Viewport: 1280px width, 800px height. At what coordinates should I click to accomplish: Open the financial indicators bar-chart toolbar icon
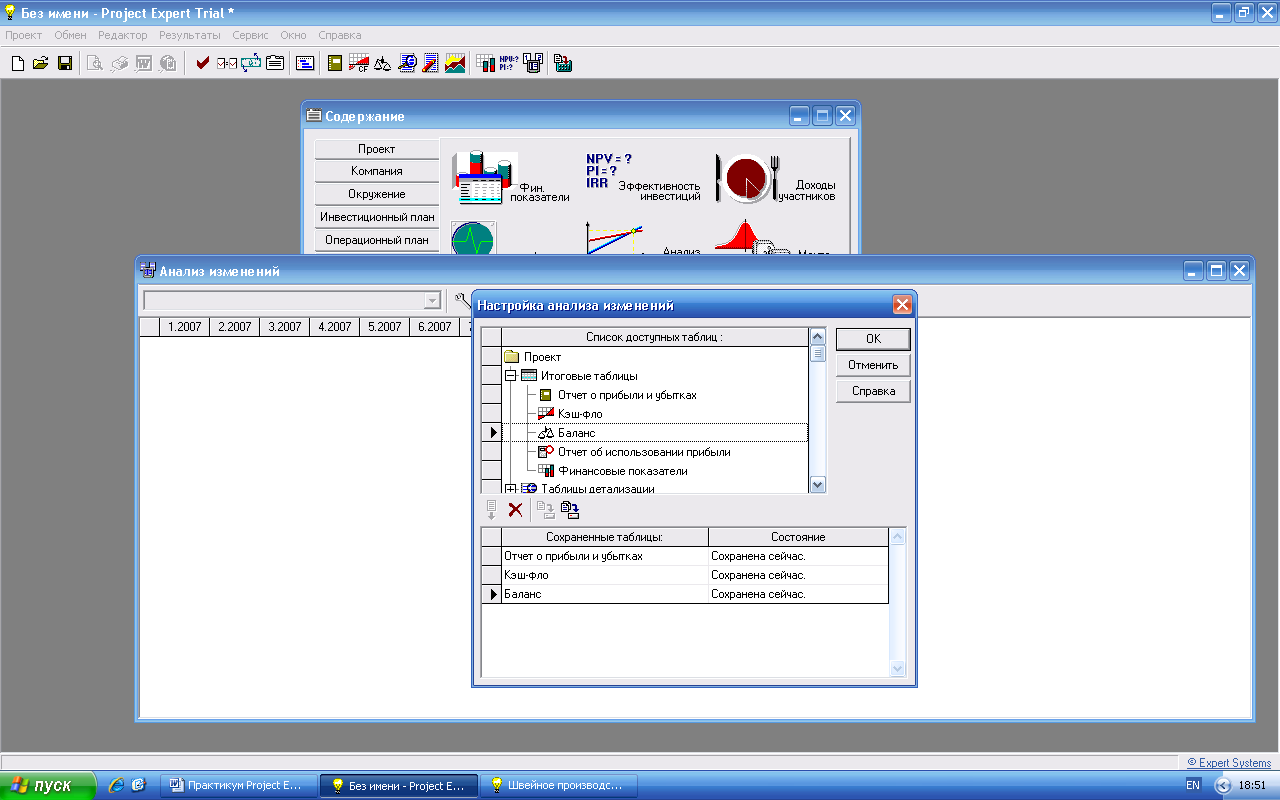point(486,63)
